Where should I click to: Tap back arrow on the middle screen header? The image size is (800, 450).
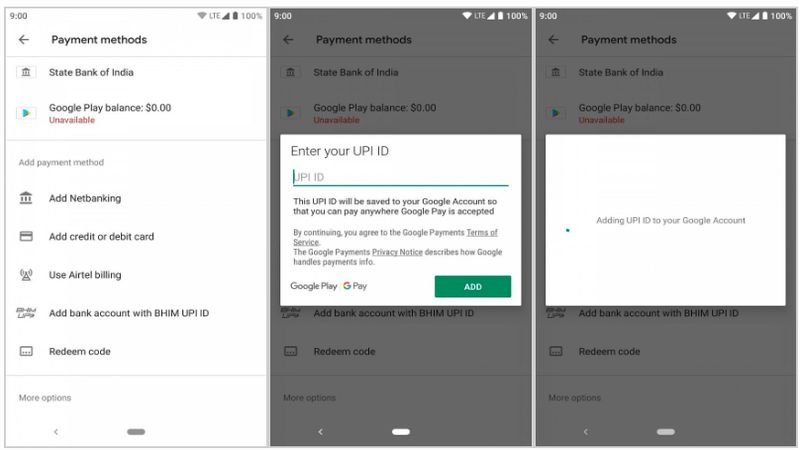pyautogui.click(x=288, y=40)
